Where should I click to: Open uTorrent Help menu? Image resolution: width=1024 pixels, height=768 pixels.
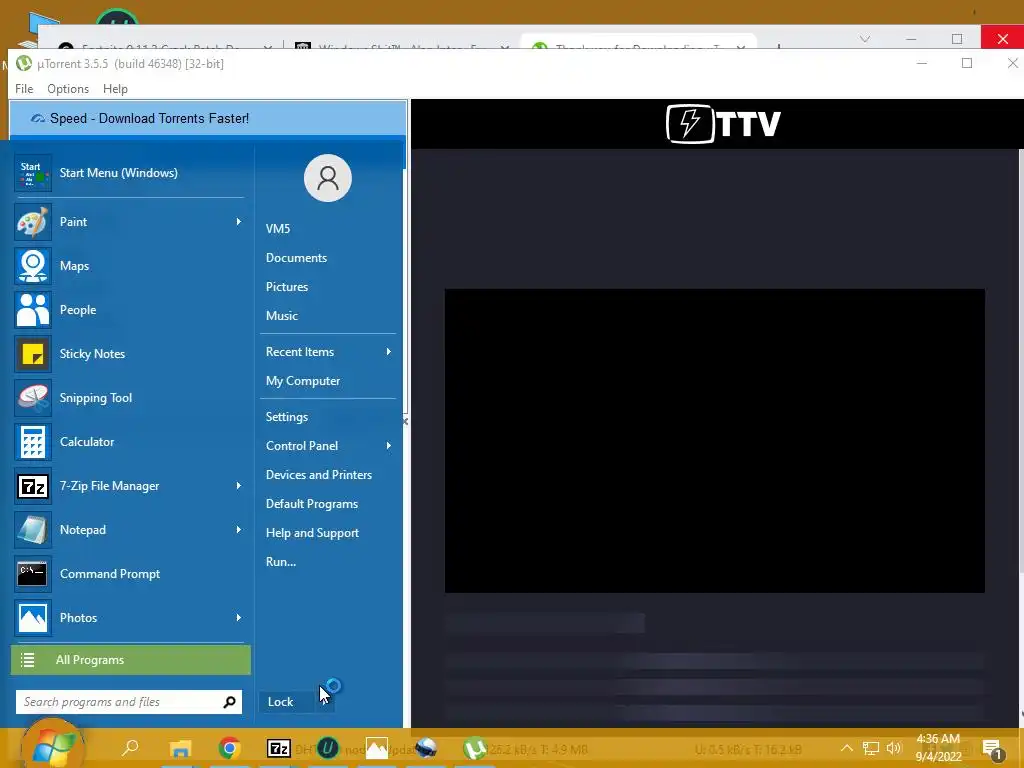115,89
